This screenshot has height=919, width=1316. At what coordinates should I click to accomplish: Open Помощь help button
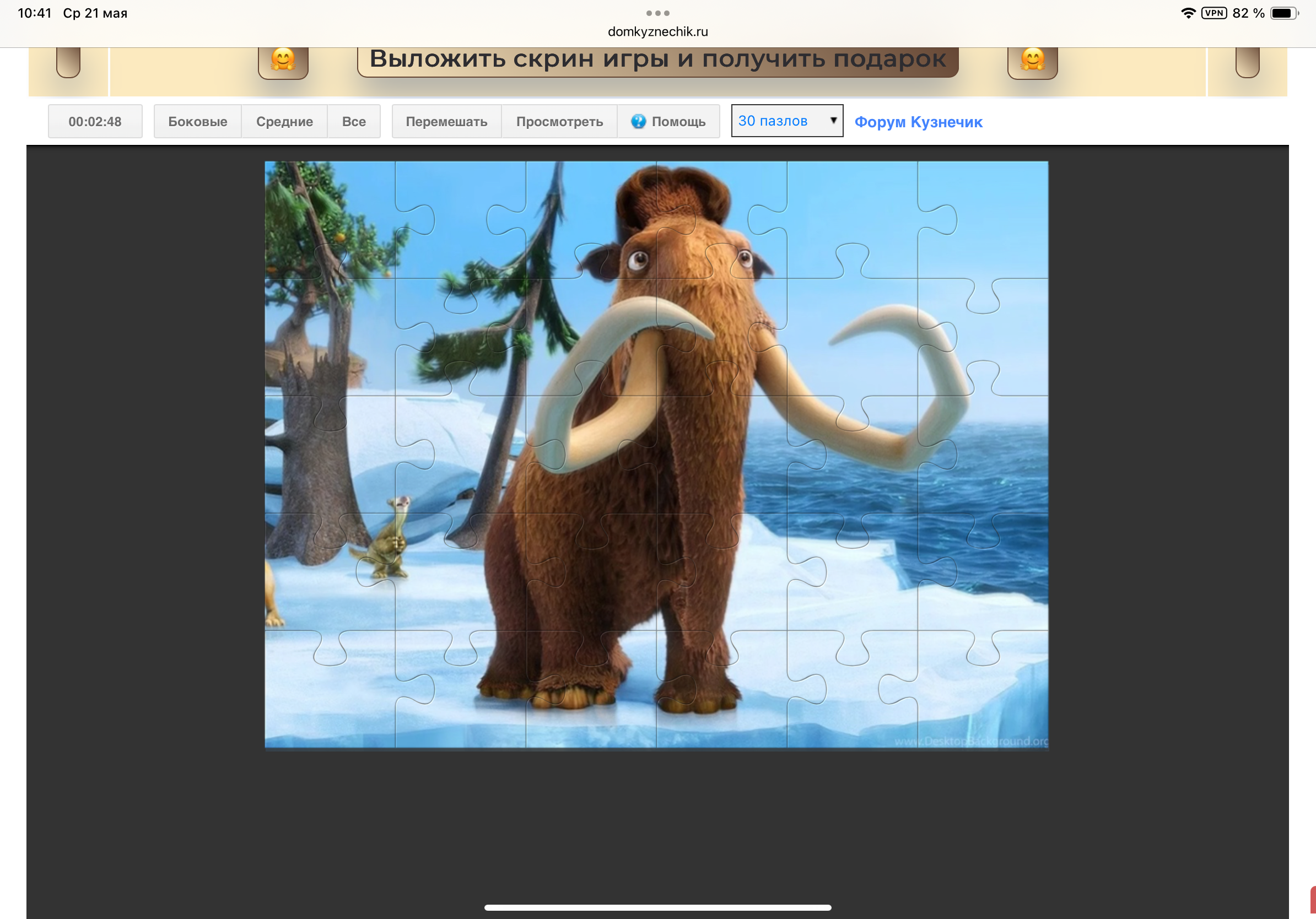(x=669, y=121)
